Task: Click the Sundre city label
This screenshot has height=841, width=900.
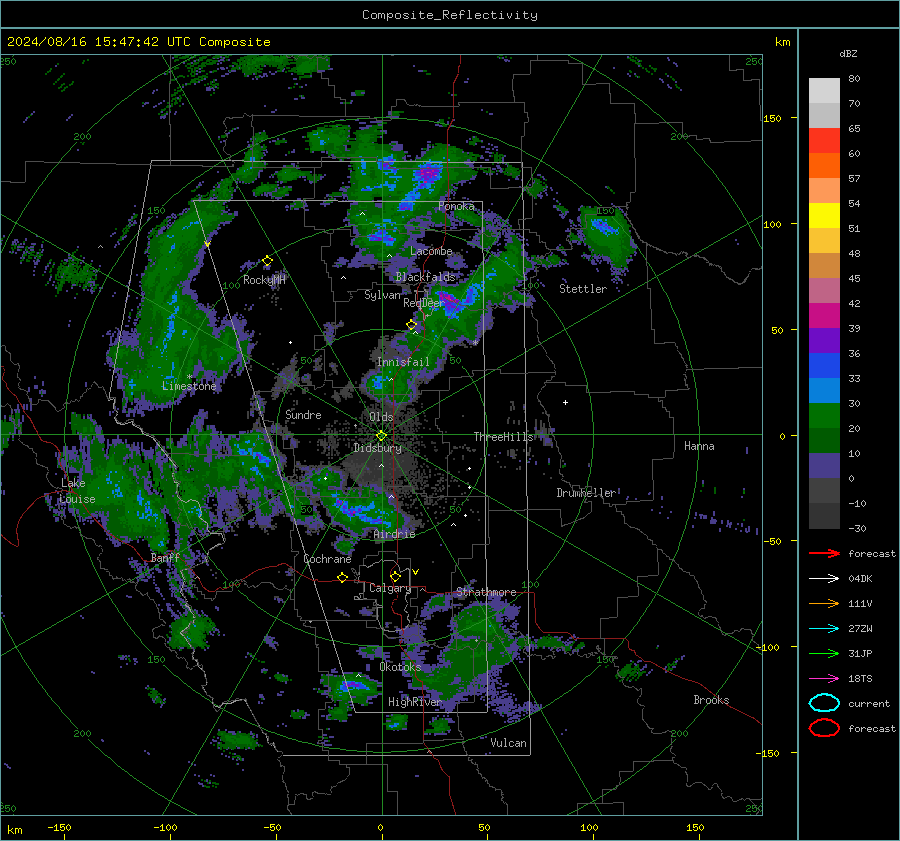Action: (x=303, y=414)
